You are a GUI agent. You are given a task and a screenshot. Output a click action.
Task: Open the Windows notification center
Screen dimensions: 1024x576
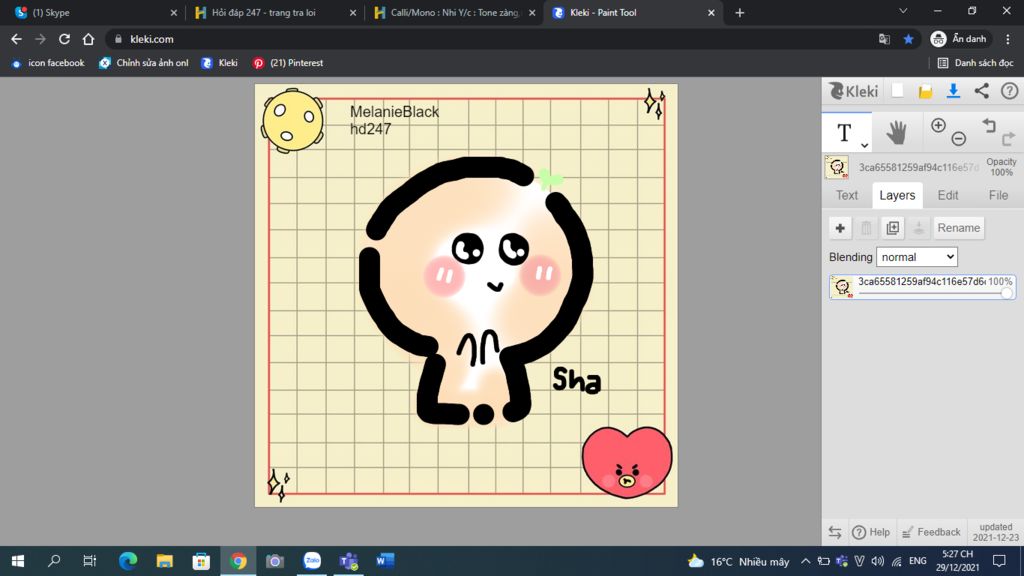coord(999,561)
